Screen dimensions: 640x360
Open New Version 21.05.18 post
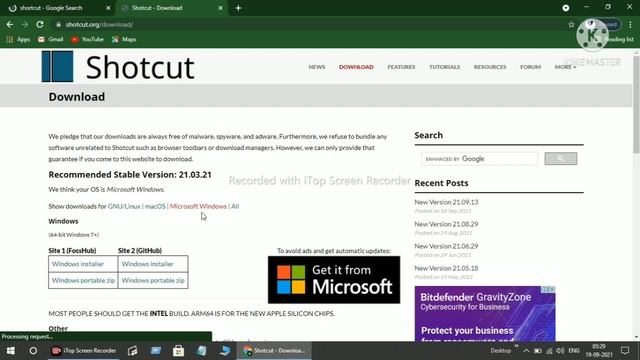click(446, 268)
